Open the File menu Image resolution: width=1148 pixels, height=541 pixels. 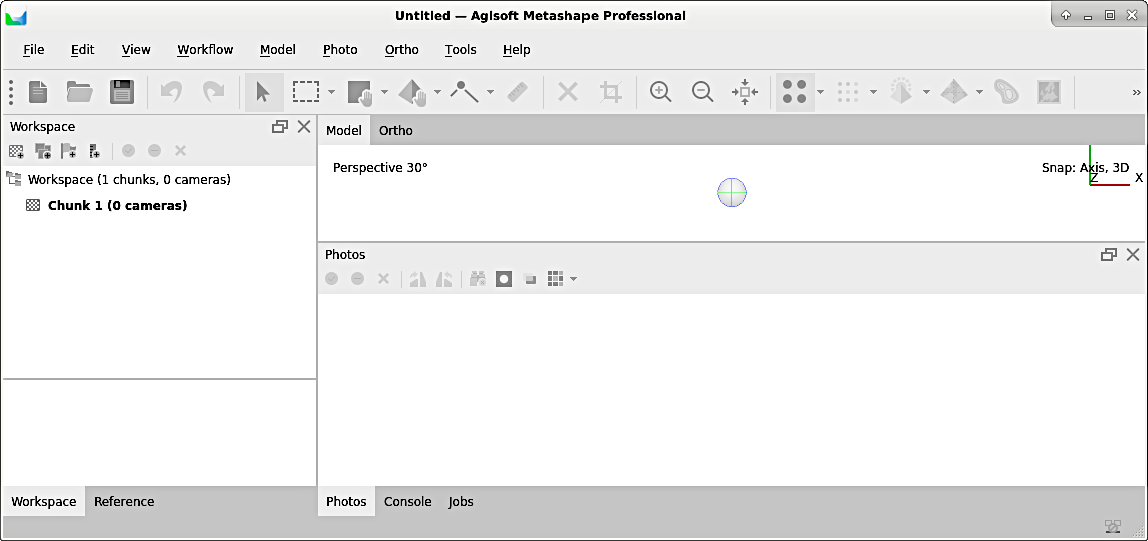[34, 50]
